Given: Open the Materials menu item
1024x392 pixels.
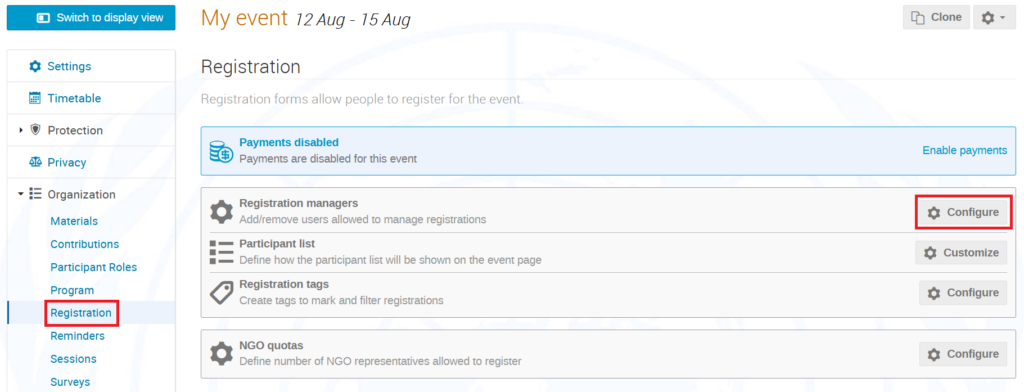Looking at the screenshot, I should pyautogui.click(x=74, y=221).
